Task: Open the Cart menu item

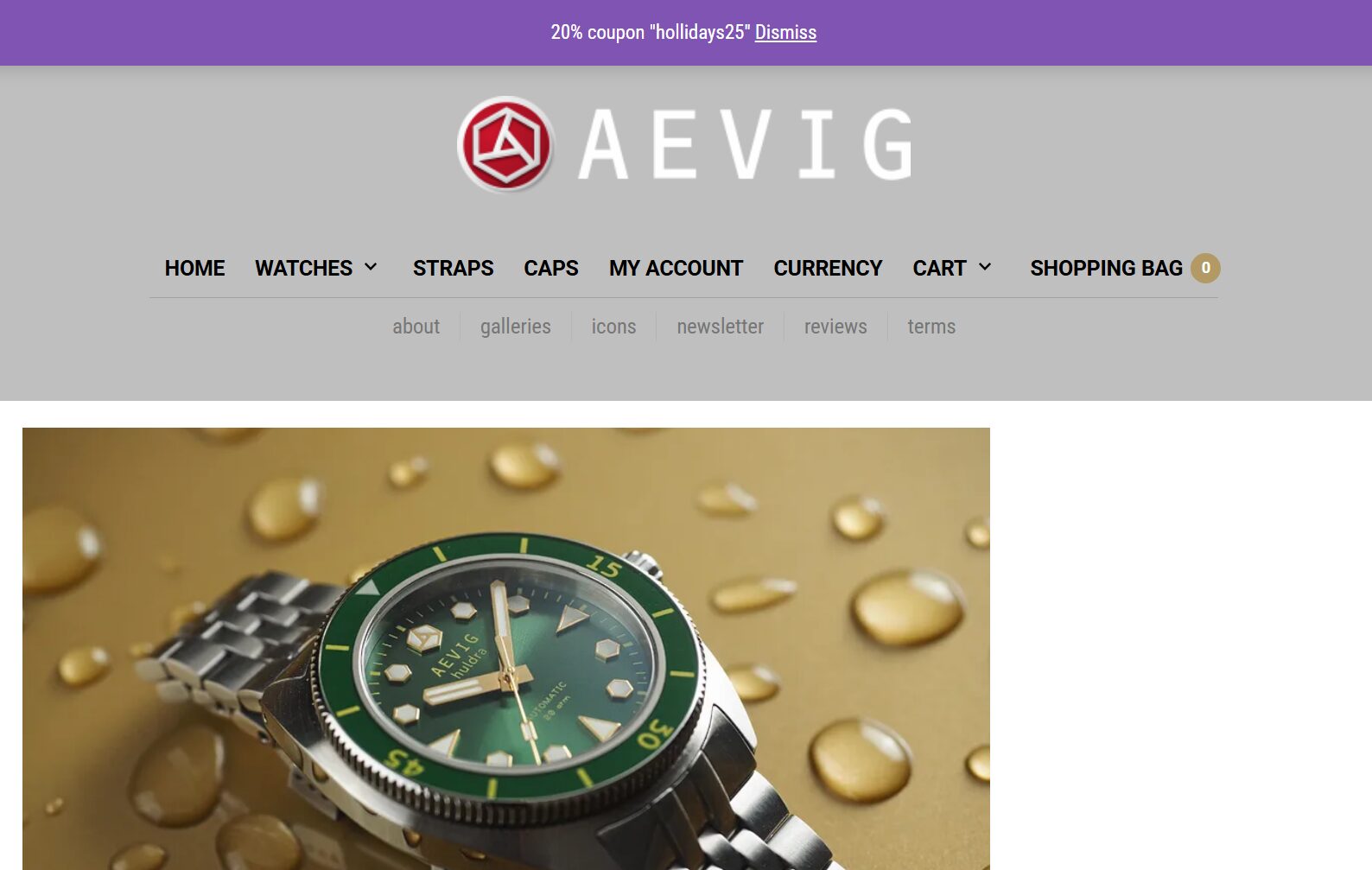Action: (x=939, y=268)
